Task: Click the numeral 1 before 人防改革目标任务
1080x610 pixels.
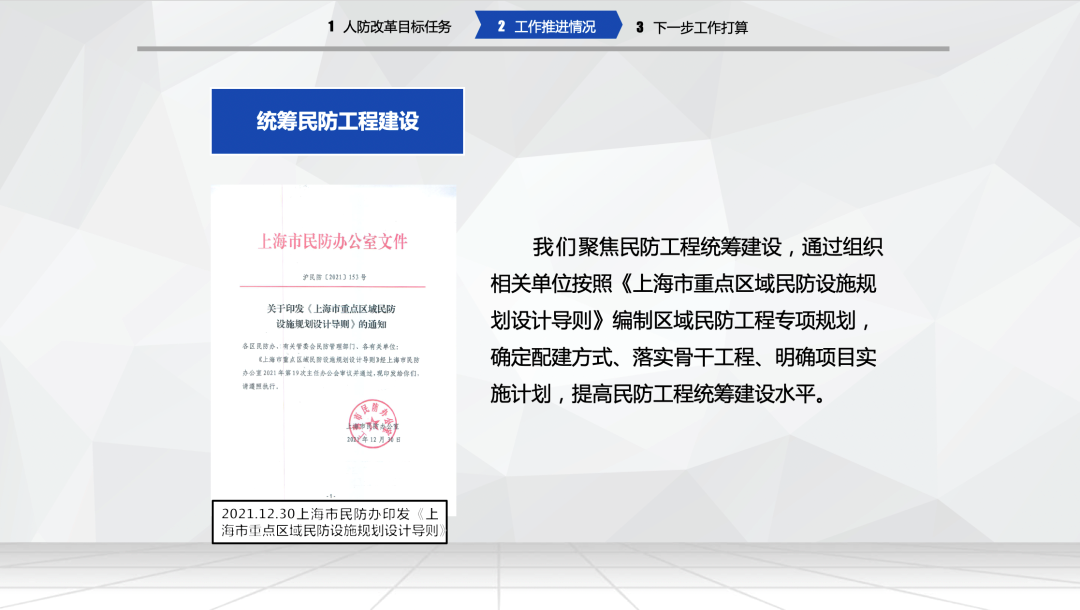Action: tap(331, 27)
